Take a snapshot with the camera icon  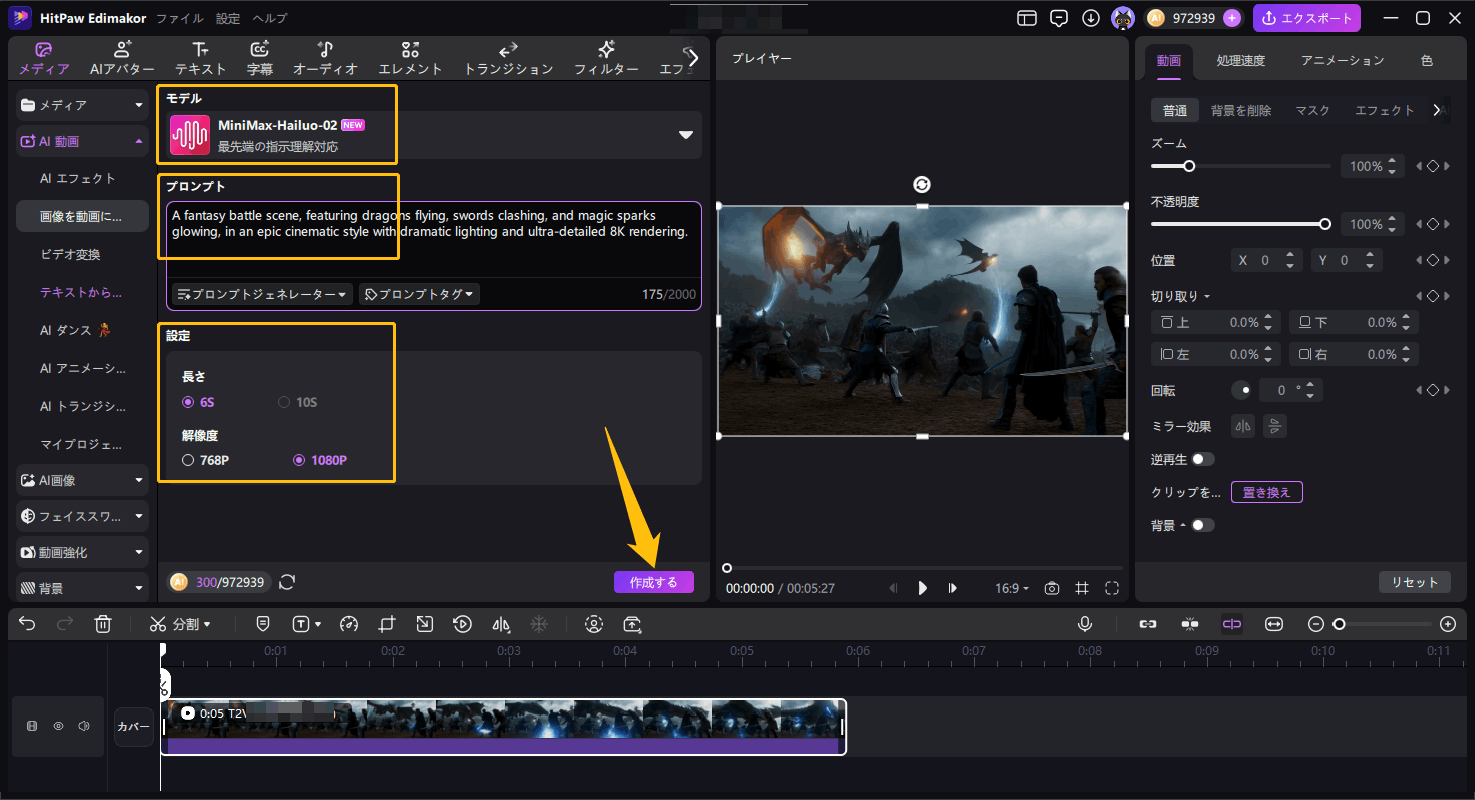[x=1051, y=588]
